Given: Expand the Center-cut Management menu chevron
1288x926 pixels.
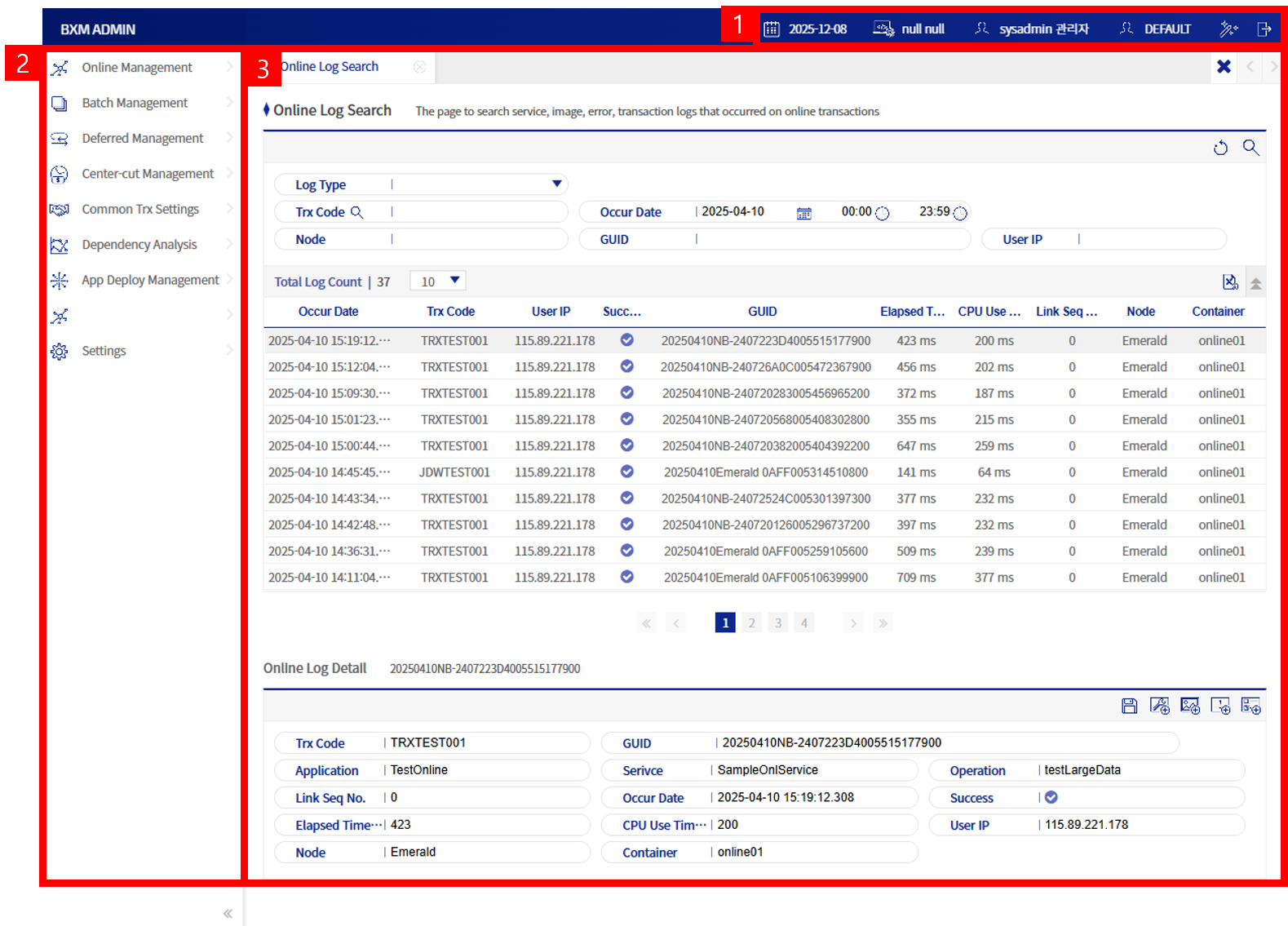Looking at the screenshot, I should 229,173.
